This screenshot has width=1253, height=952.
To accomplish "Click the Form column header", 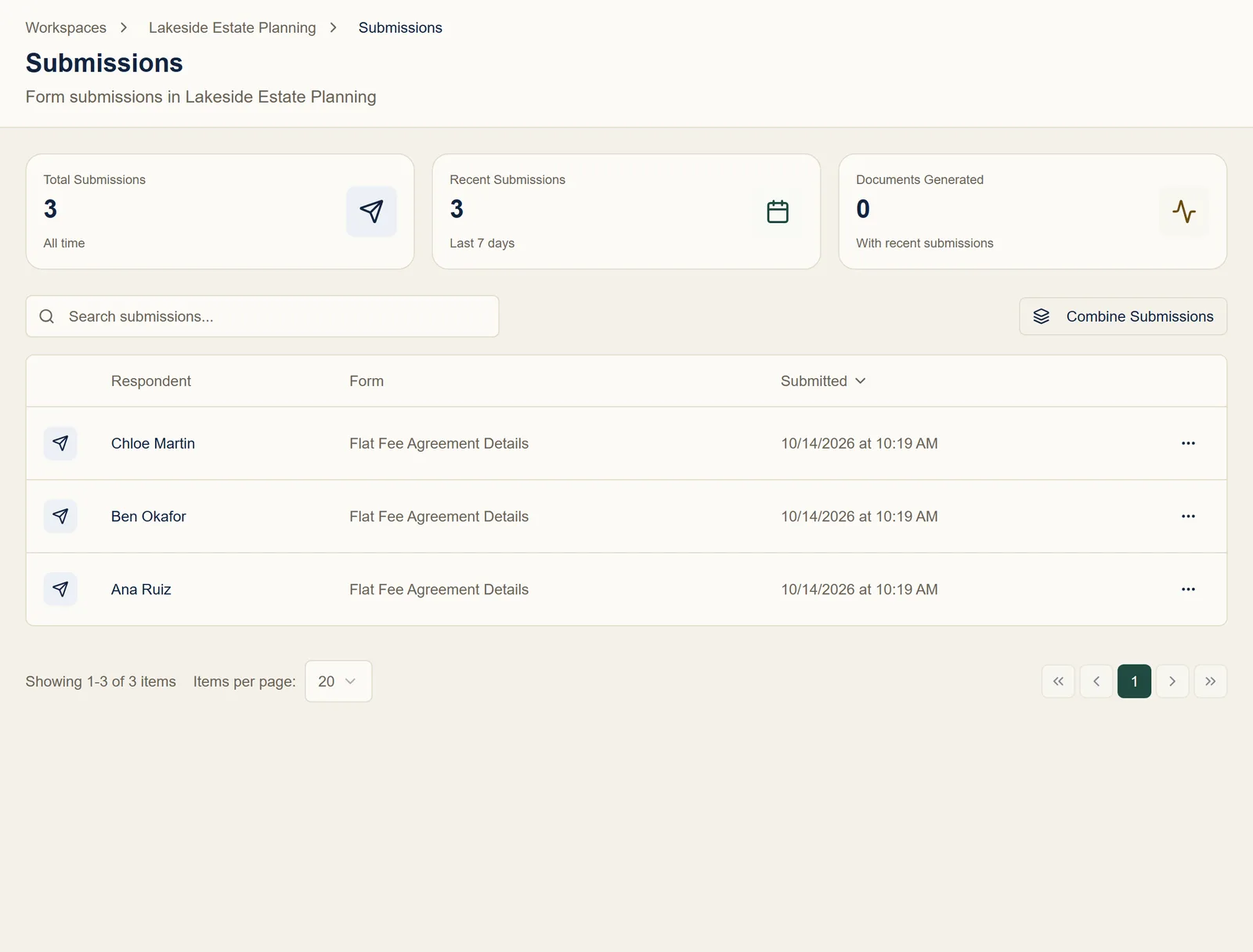I will pyautogui.click(x=367, y=381).
